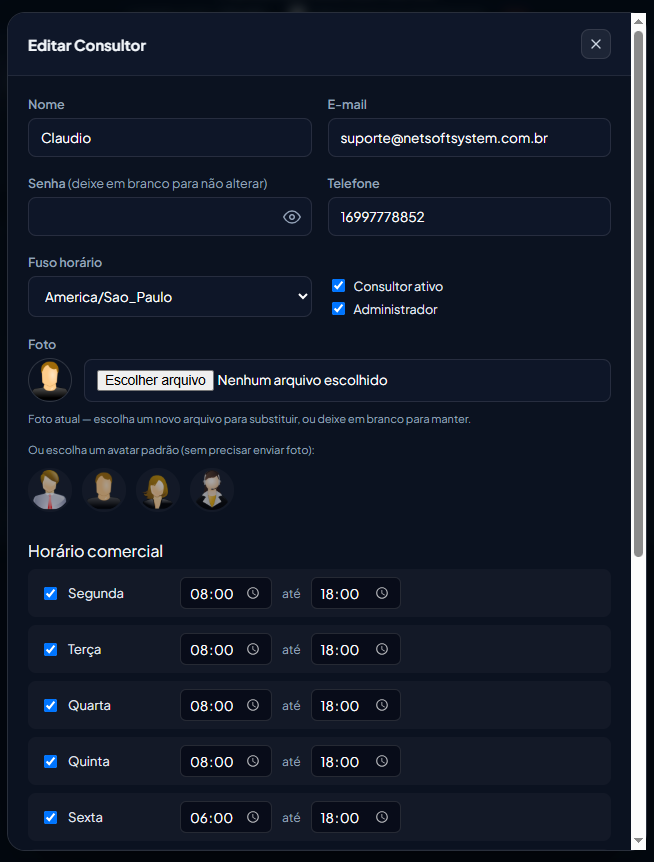Edit Quarta start time 08:00
Viewport: 654px width, 862px height.
pos(226,706)
